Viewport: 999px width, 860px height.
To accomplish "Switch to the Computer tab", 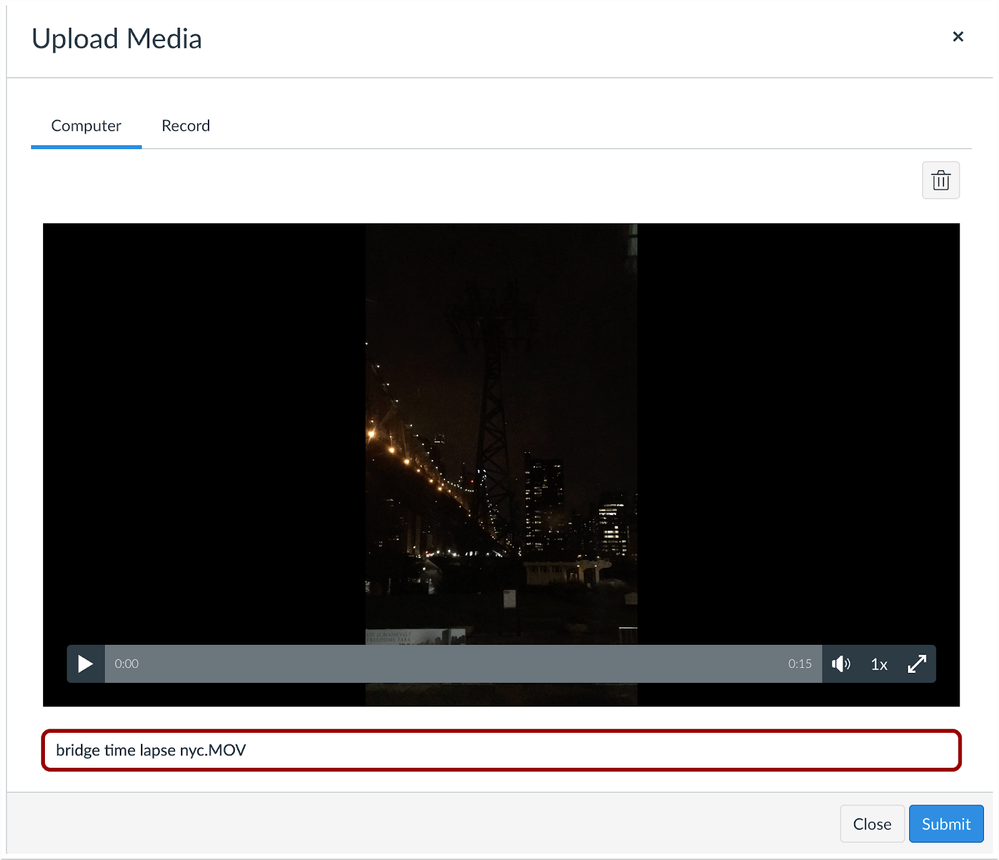I will pos(86,125).
